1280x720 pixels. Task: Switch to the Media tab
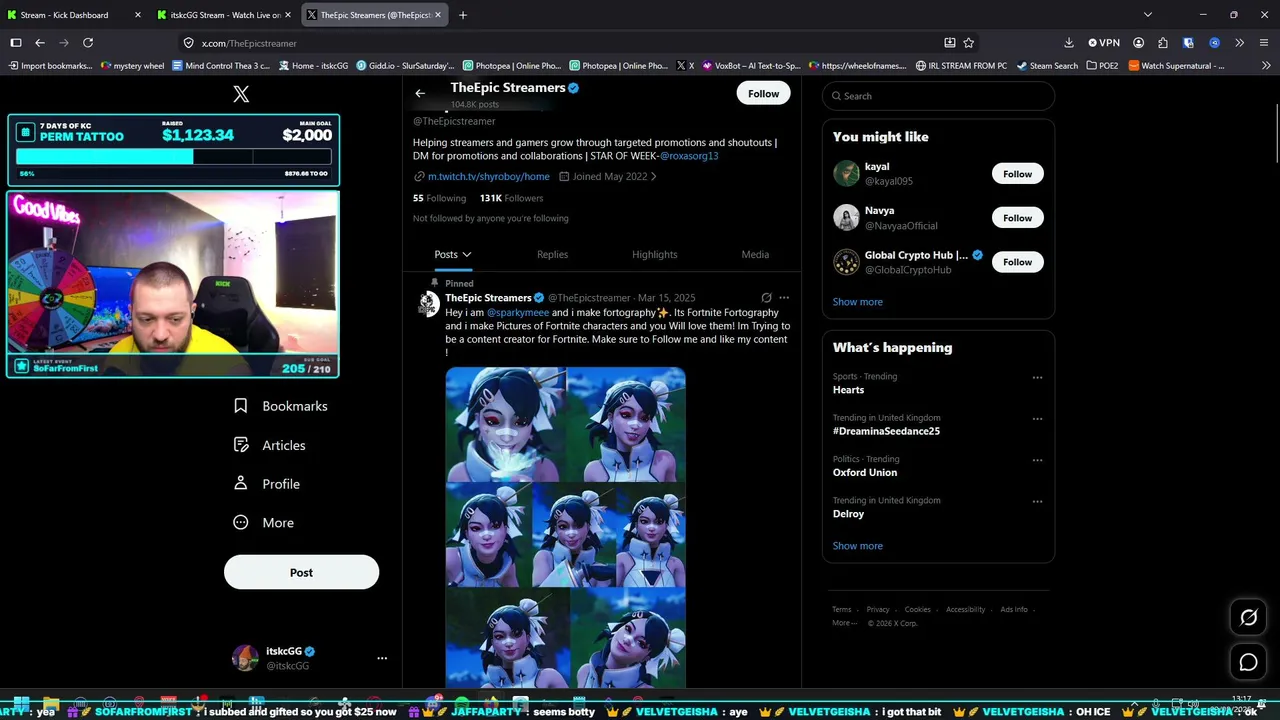(755, 255)
